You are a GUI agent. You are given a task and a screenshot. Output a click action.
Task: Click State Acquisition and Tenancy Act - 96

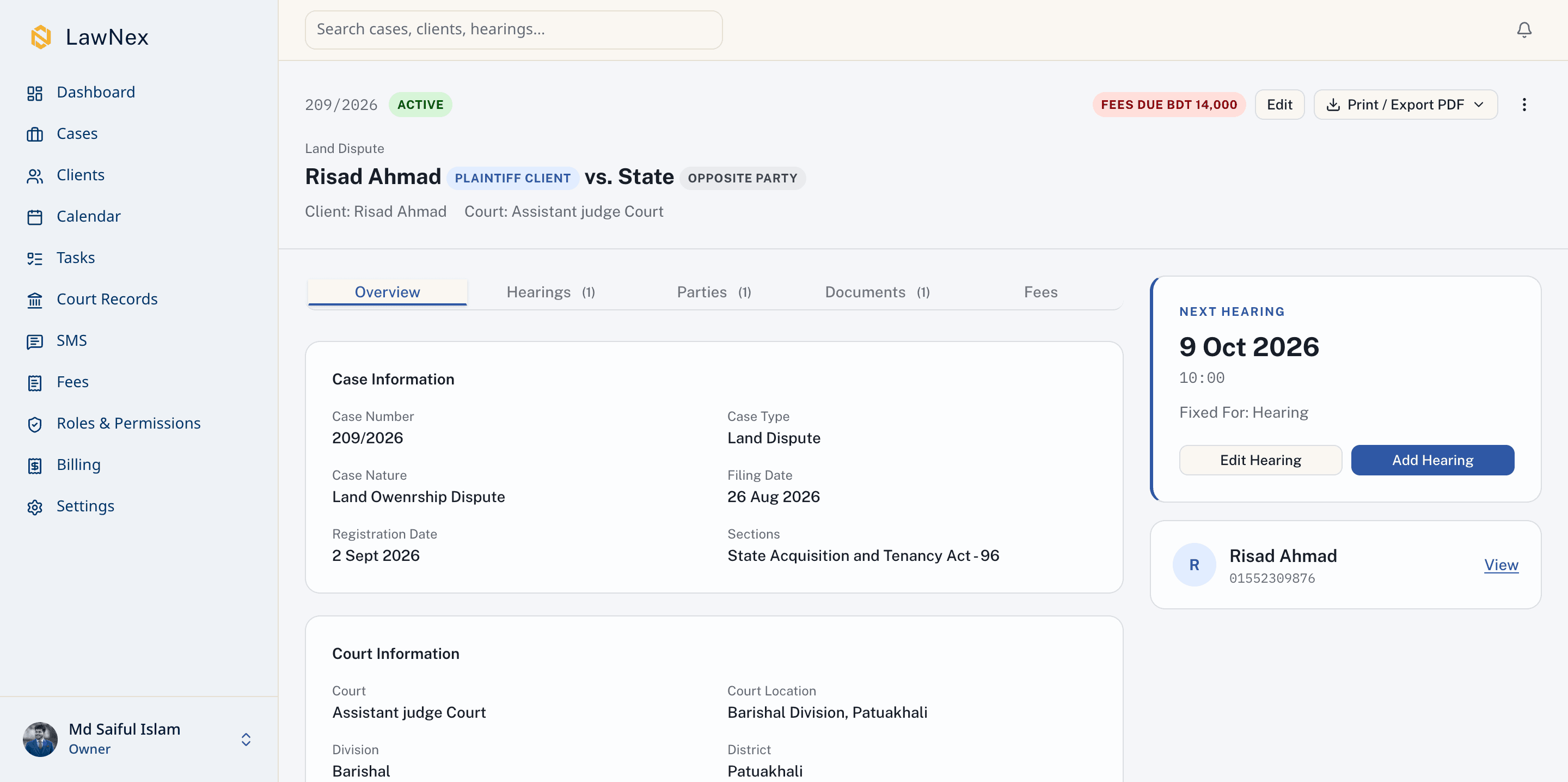(862, 555)
